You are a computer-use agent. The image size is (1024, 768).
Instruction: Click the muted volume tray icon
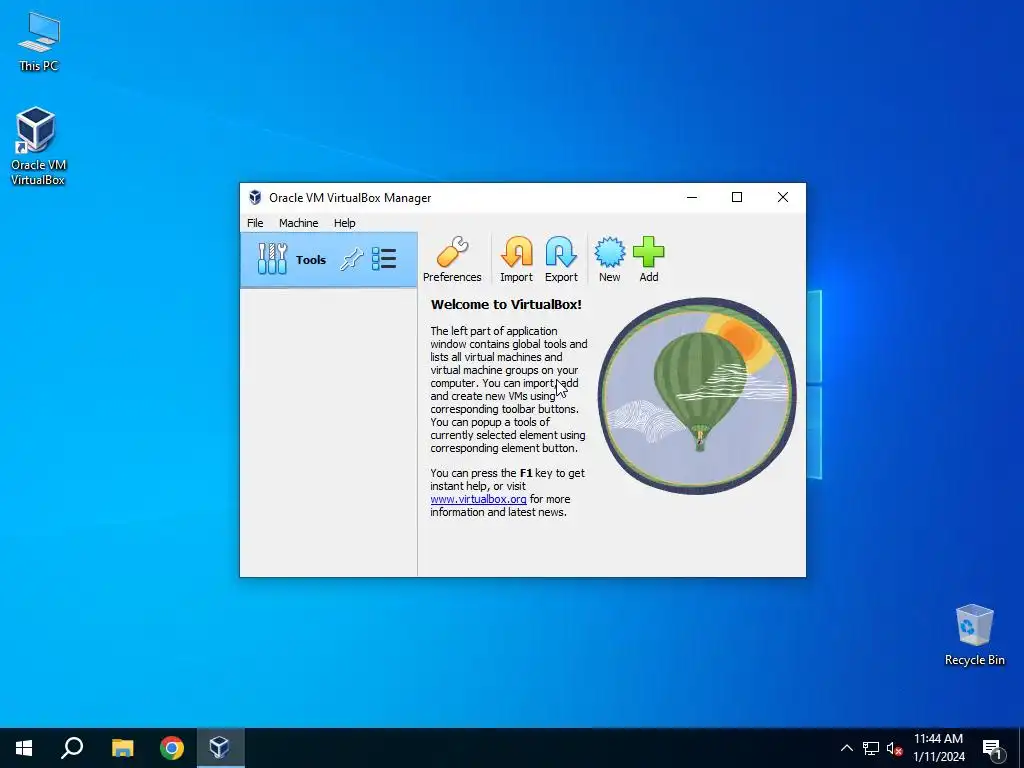tap(894, 748)
